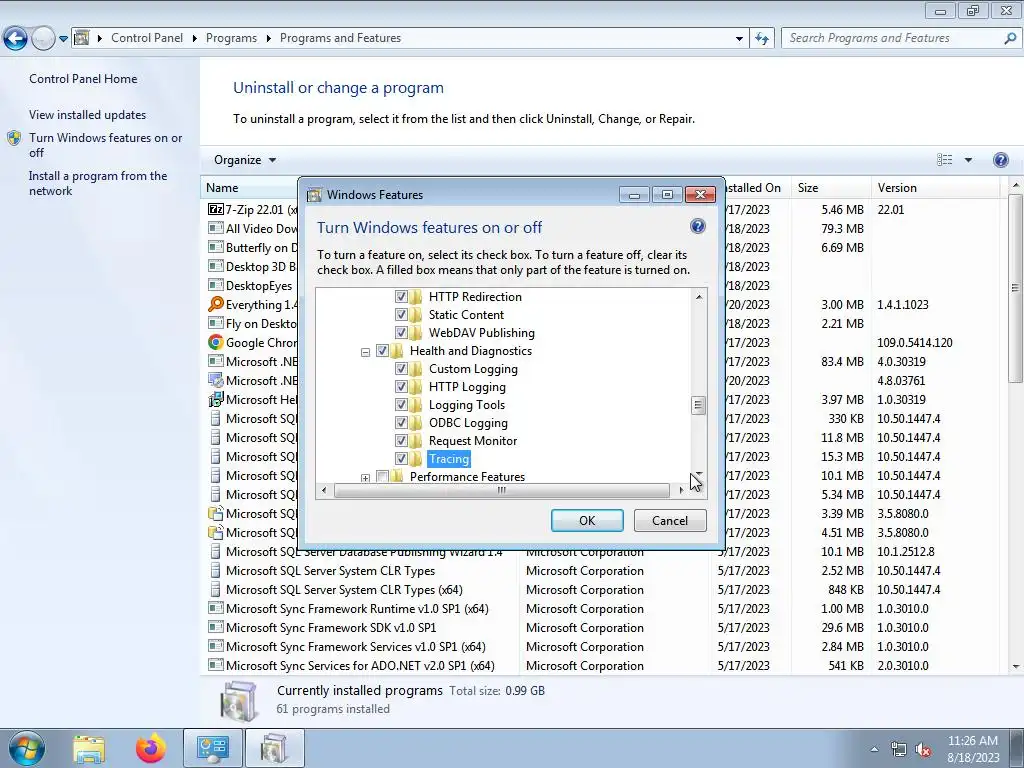Viewport: 1024px width, 768px height.
Task: Click the Forward navigation arrow button
Action: 43,39
